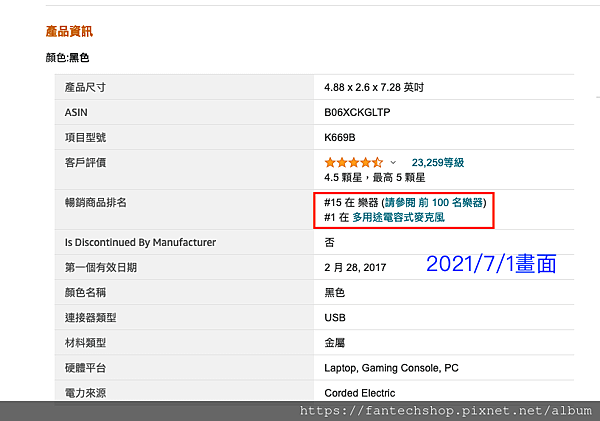Open the 23,259等級 ratings link

tap(438, 163)
